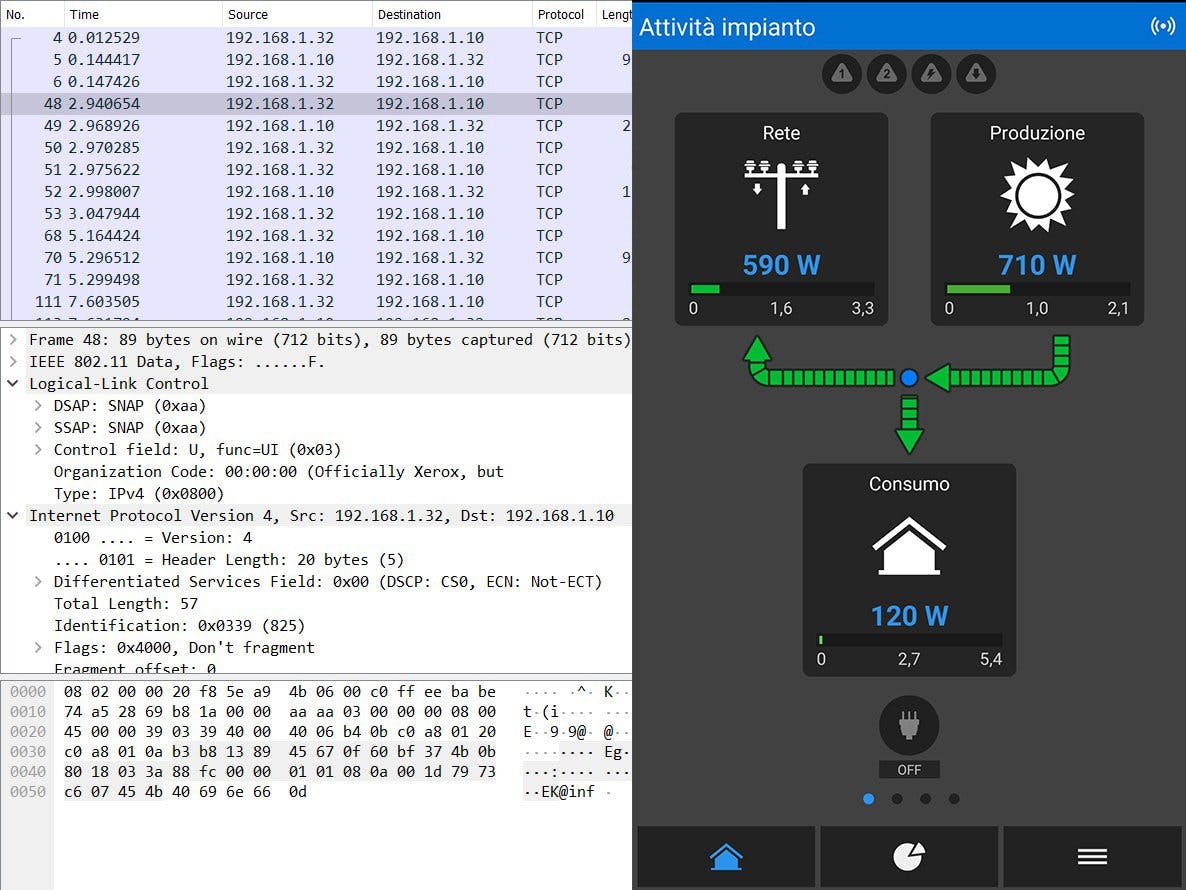
Task: Click the Type: IPv4 (0x0800) line
Action: [x=138, y=493]
